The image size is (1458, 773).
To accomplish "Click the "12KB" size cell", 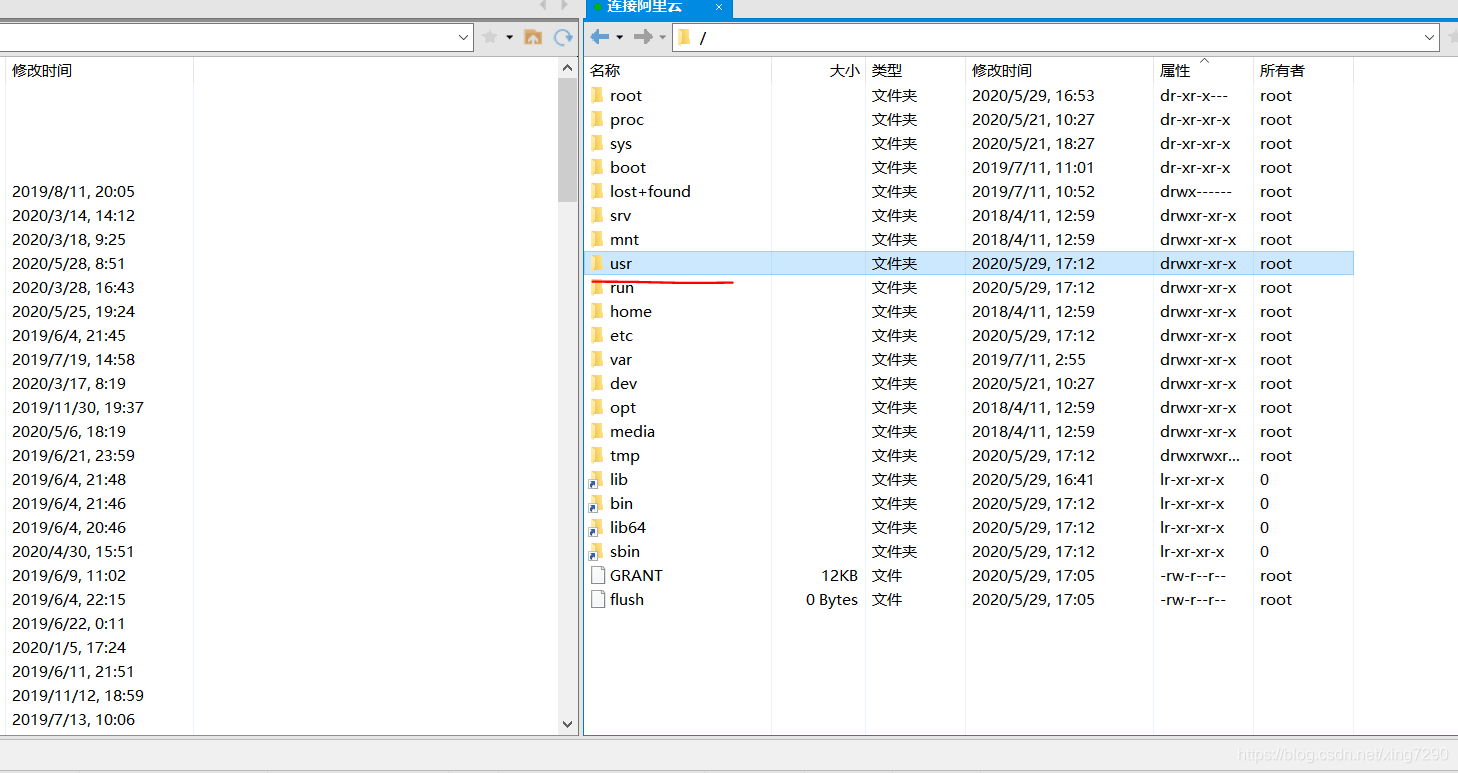I will coord(840,575).
